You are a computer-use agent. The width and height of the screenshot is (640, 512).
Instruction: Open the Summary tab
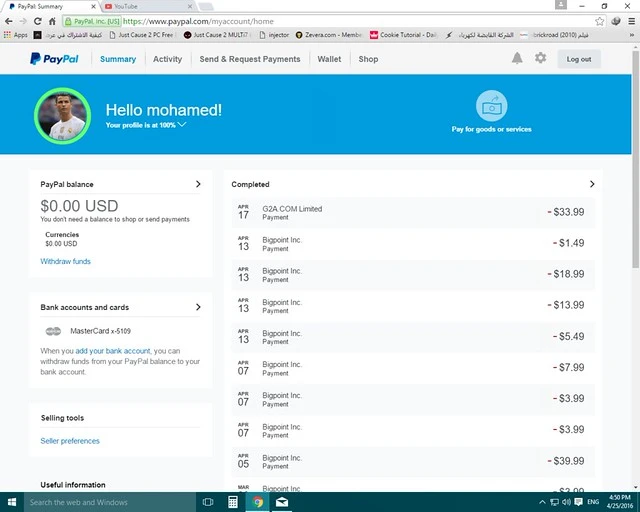click(118, 59)
